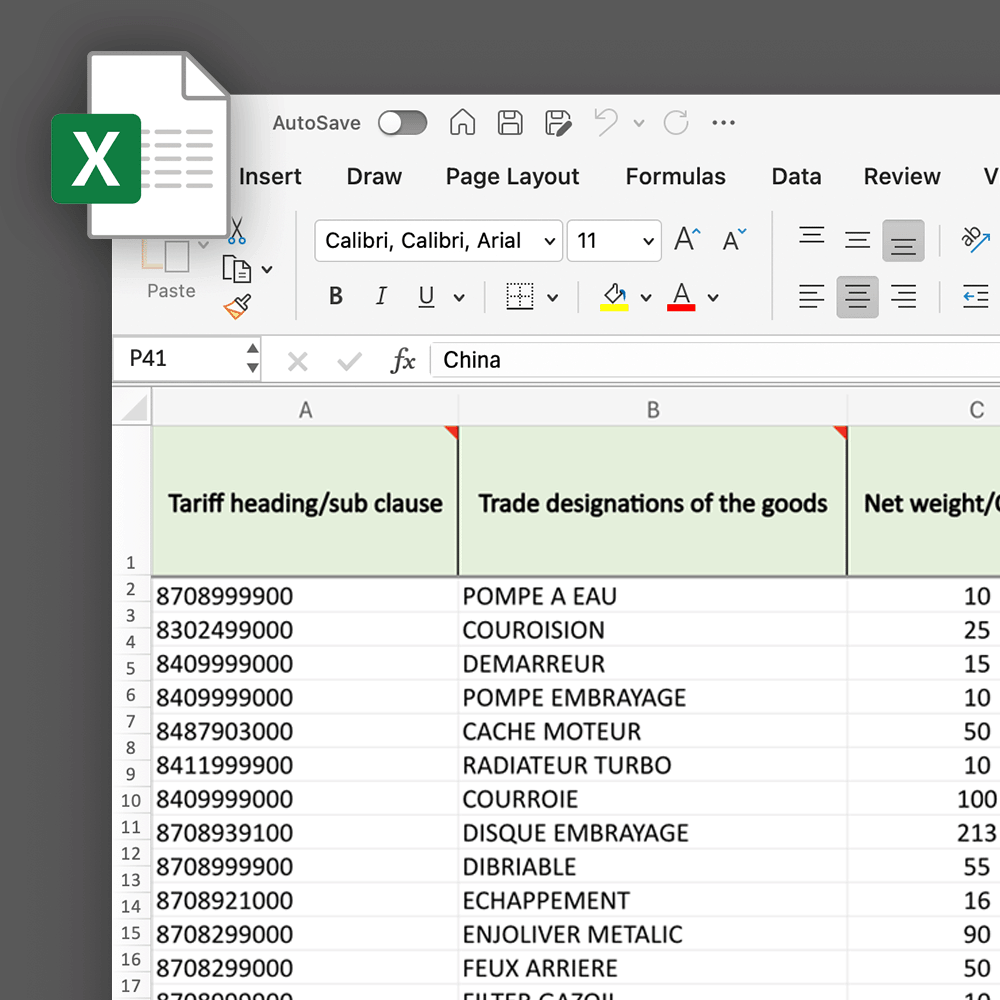Align text to the left
This screenshot has height=1000, width=1000.
[x=811, y=297]
